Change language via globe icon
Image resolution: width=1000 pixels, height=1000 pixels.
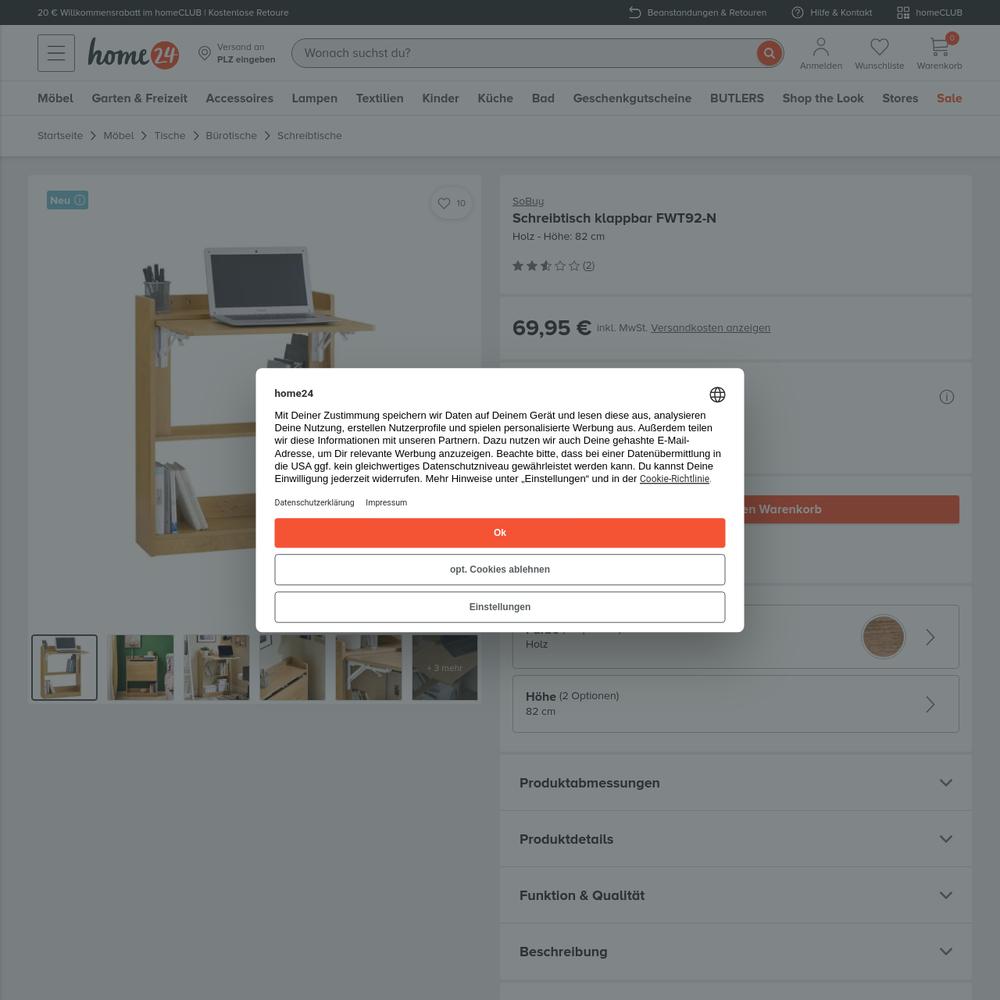pos(717,395)
